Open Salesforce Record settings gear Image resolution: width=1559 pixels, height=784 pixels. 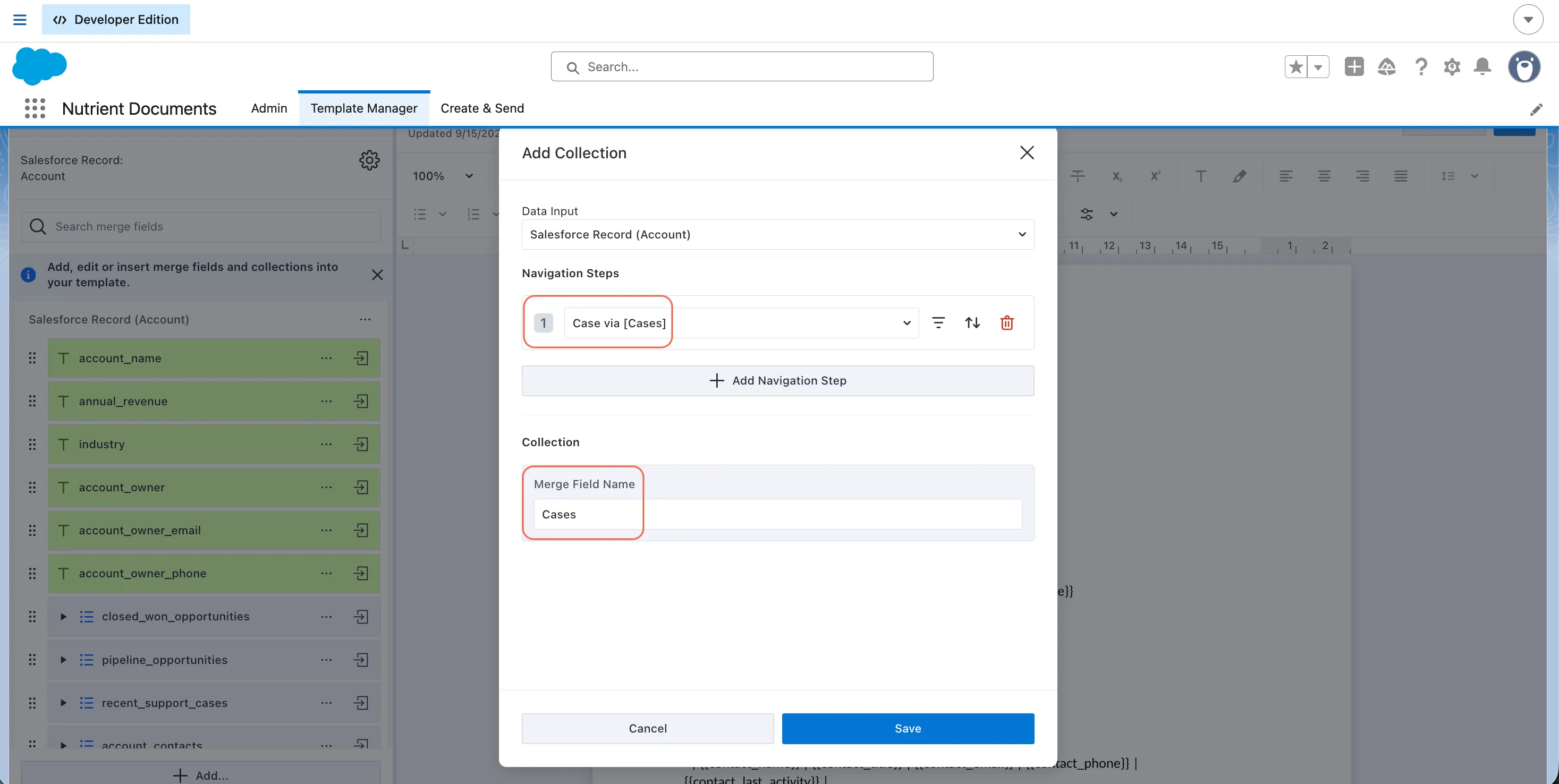(369, 160)
